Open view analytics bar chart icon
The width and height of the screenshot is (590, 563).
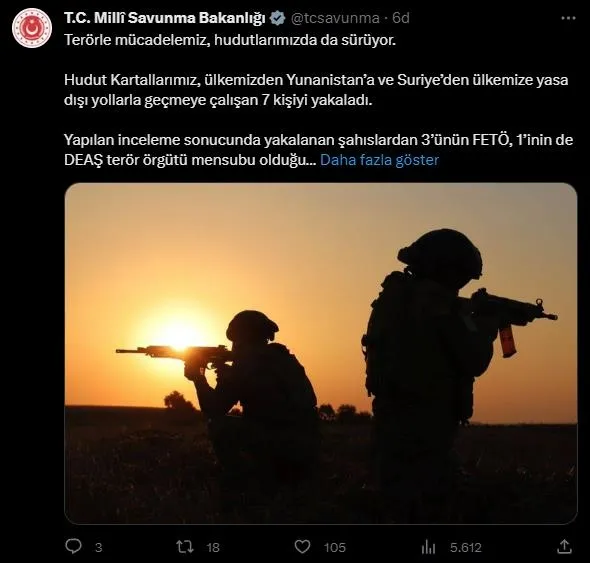428,547
